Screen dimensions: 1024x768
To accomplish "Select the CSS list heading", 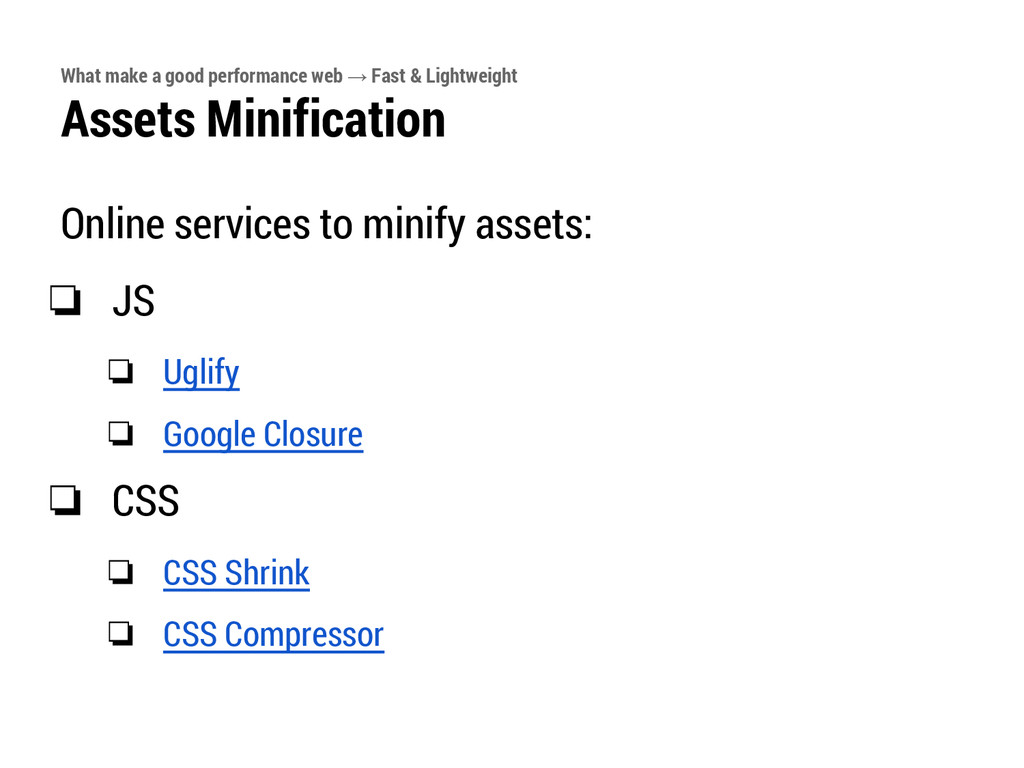I will pos(146,501).
